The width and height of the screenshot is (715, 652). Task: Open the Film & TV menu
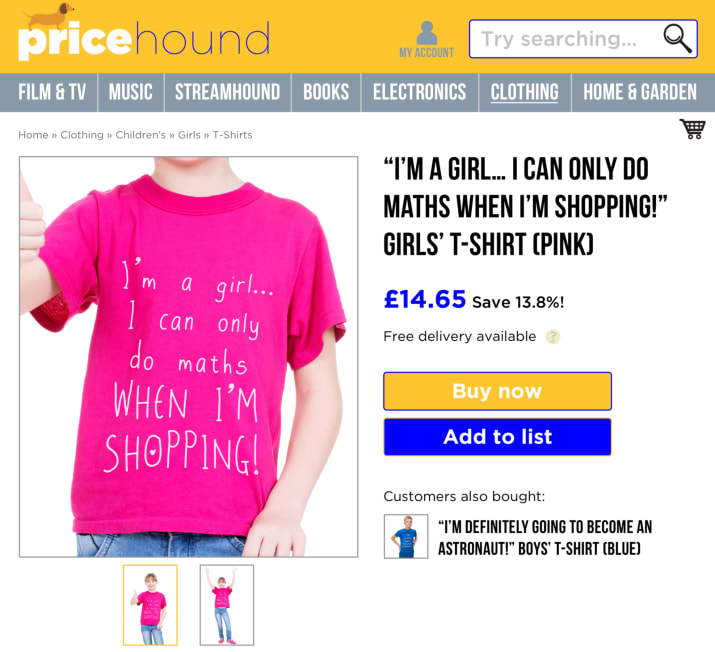[52, 92]
